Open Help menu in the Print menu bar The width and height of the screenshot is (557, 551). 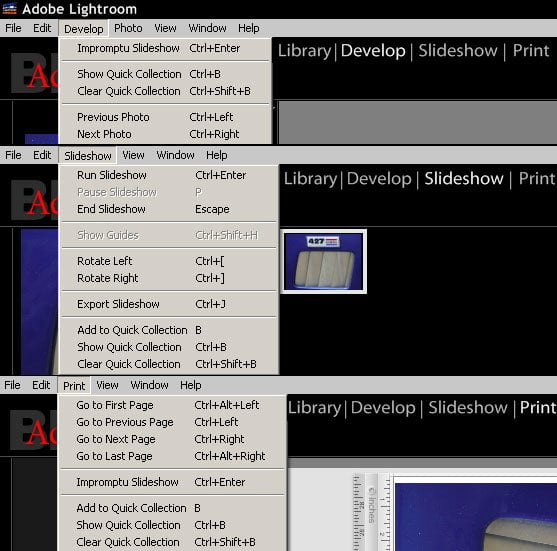click(190, 385)
